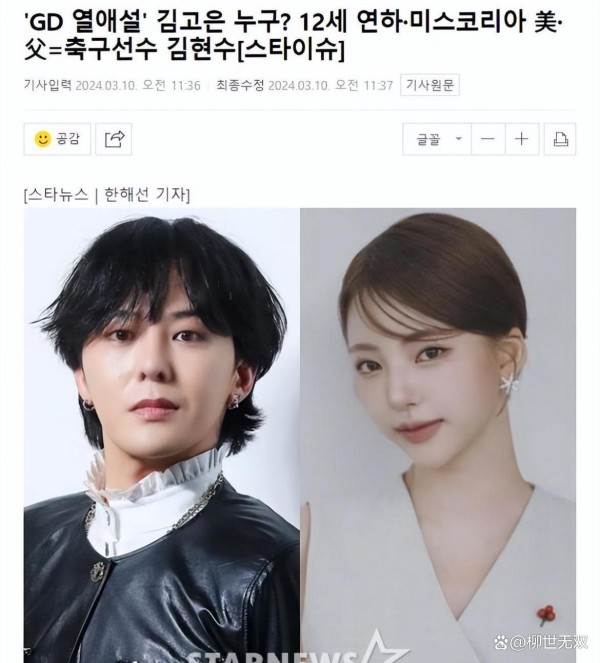This screenshot has height=663, width=600.
Task: Click the dropdown arrow beside 글꼴
Action: click(x=458, y=138)
